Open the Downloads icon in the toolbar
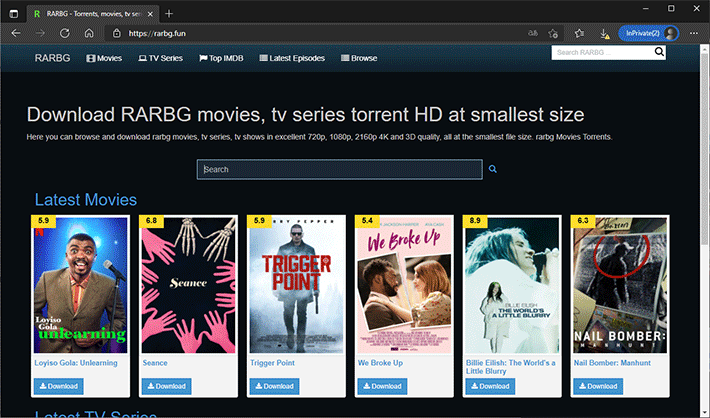 [604, 33]
